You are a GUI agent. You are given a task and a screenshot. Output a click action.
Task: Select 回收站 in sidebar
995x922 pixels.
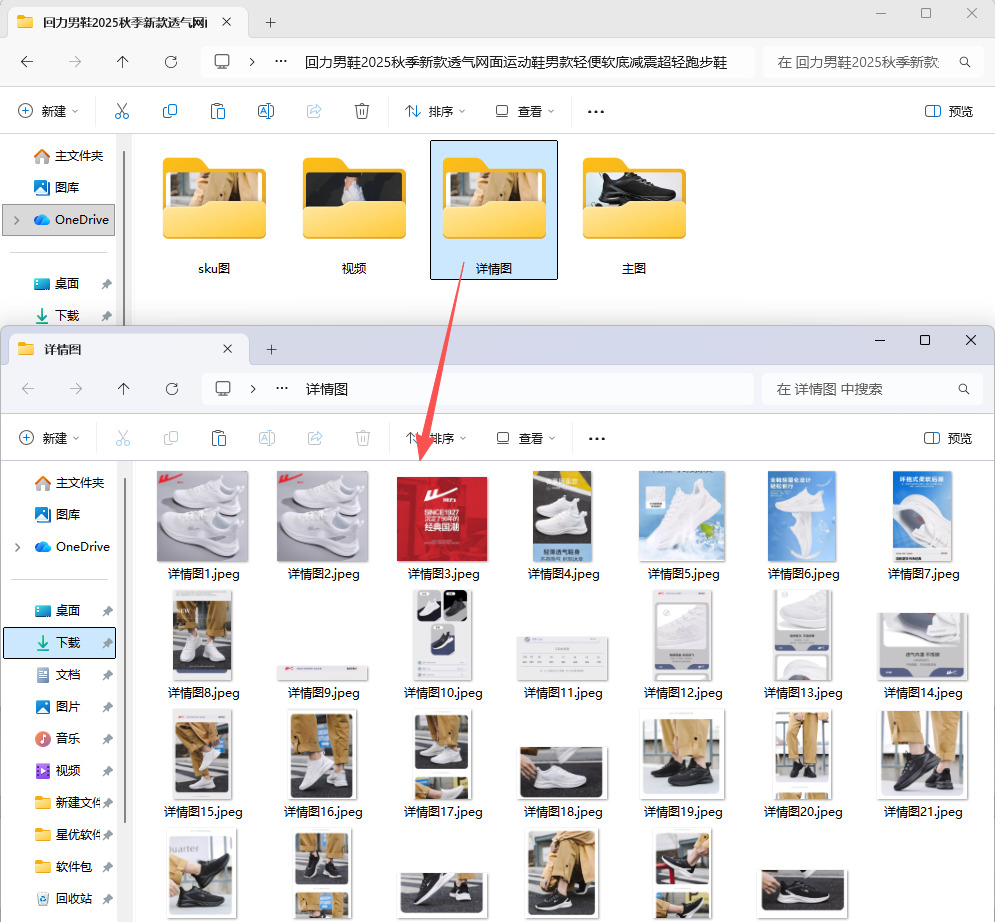coord(64,899)
